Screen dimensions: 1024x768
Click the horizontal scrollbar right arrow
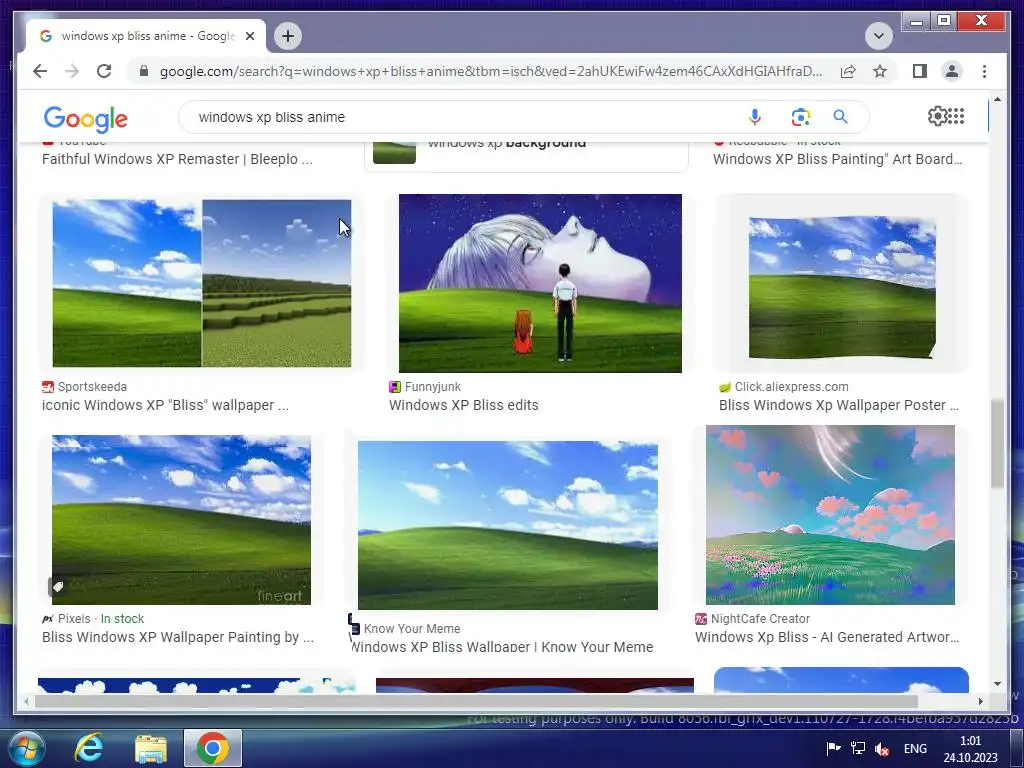(x=980, y=701)
